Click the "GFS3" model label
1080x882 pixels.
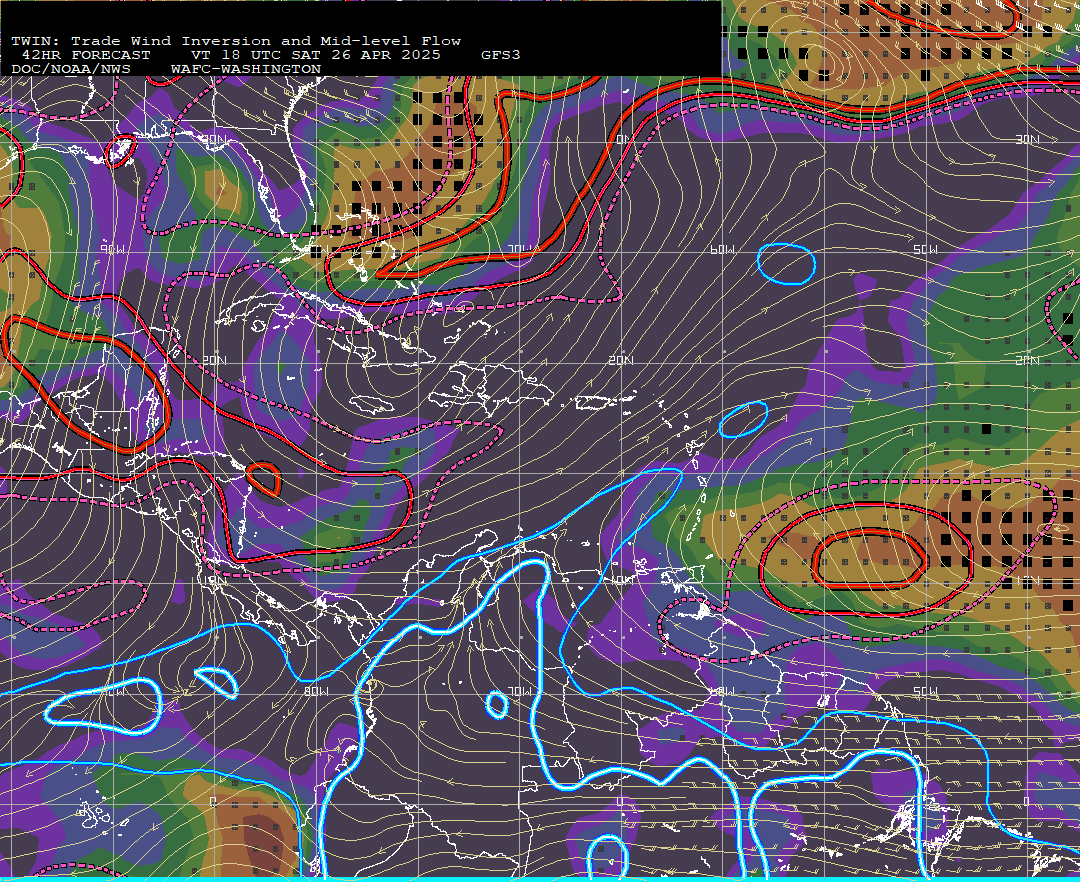coord(500,55)
